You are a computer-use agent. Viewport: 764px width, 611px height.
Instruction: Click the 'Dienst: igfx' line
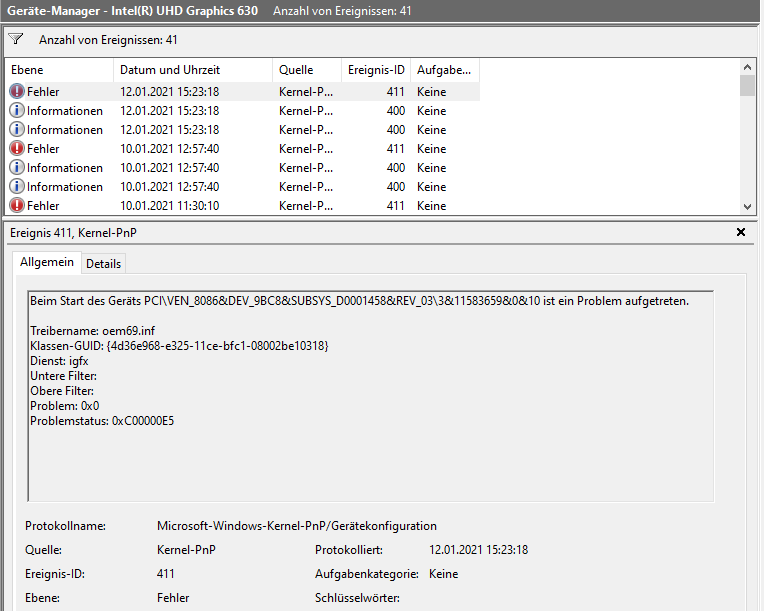tap(59, 361)
